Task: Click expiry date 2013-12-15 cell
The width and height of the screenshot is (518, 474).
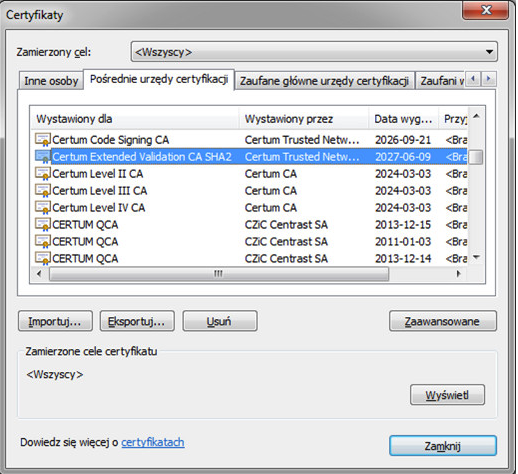Action: [x=403, y=225]
